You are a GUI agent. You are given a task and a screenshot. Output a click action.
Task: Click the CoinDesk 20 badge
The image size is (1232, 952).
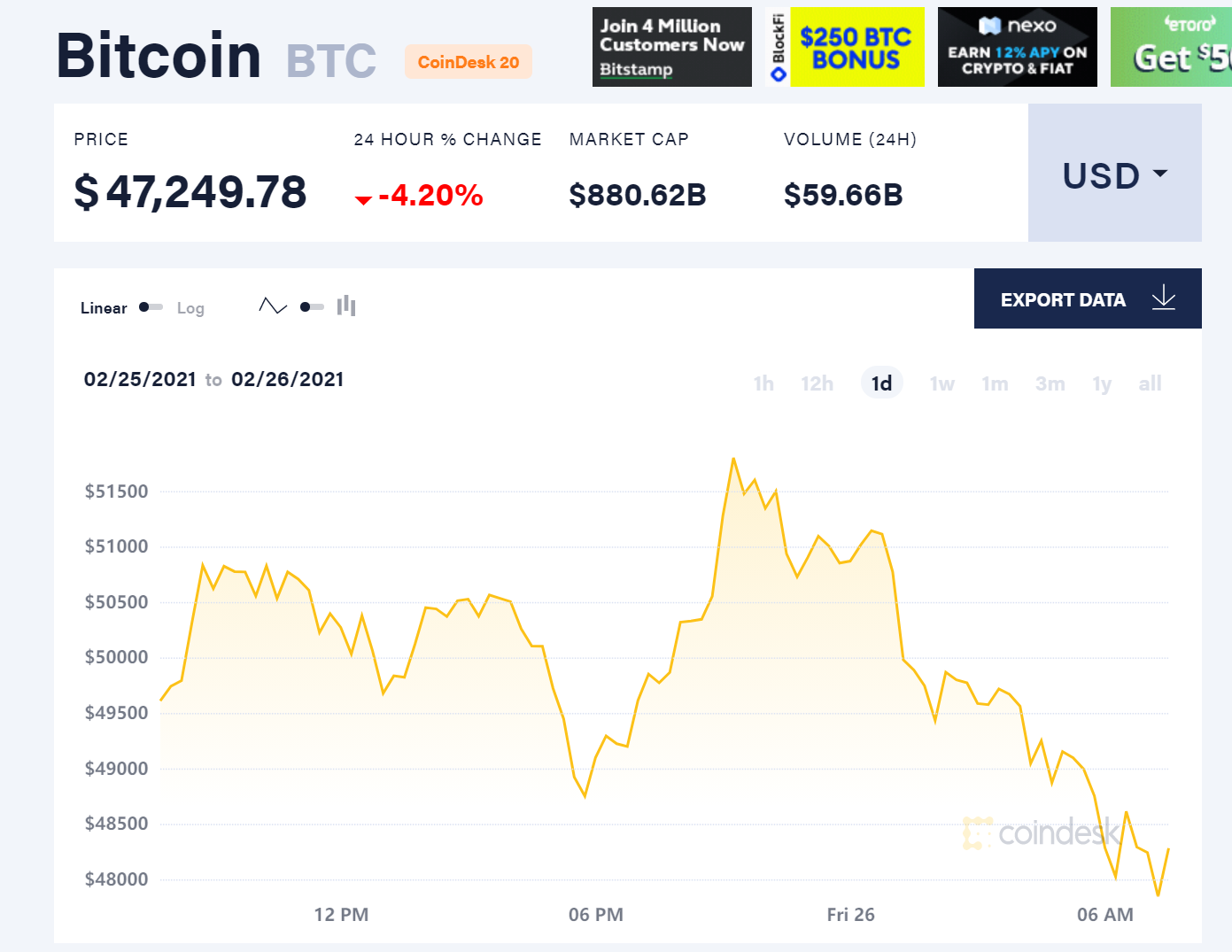pos(469,62)
